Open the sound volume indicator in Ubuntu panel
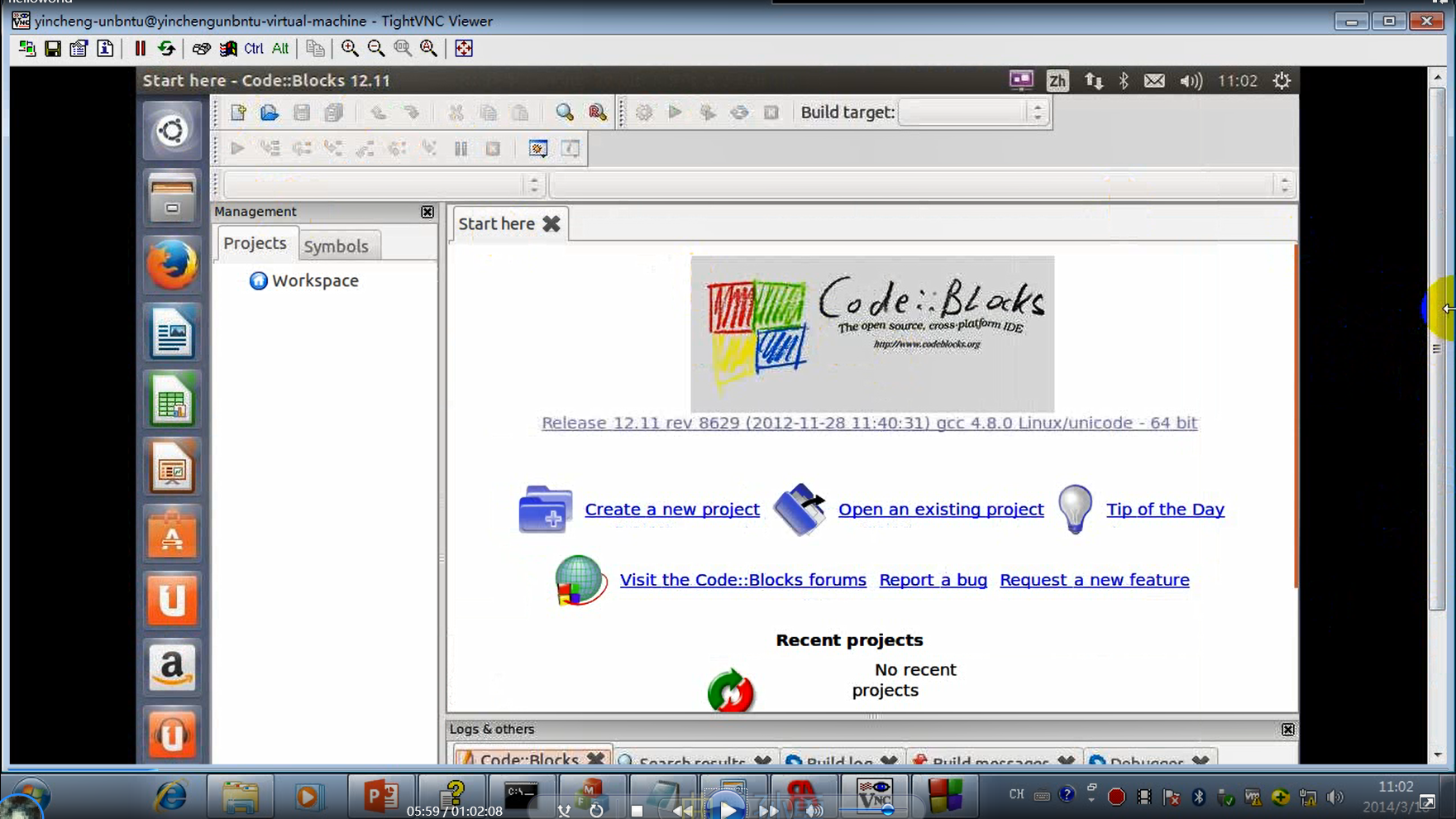This screenshot has height=819, width=1456. [1191, 81]
